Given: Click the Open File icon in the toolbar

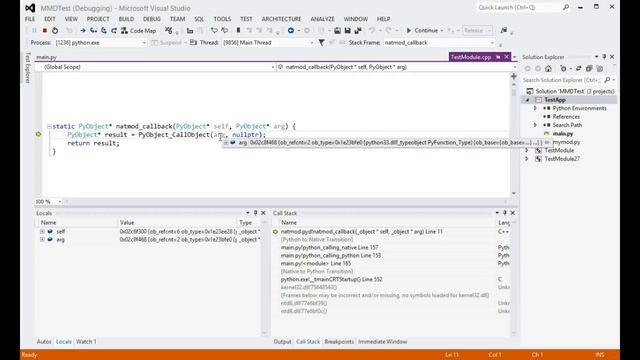Looking at the screenshot, I should click(337, 31).
